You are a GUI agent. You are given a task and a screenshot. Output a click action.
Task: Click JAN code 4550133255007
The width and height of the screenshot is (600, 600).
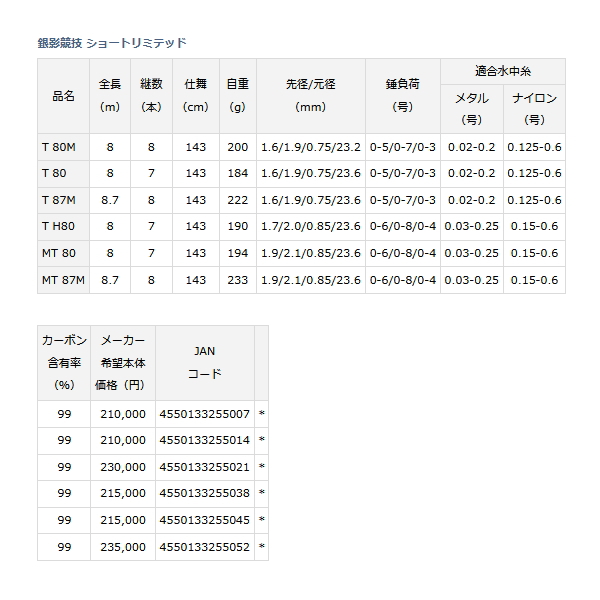[205, 414]
